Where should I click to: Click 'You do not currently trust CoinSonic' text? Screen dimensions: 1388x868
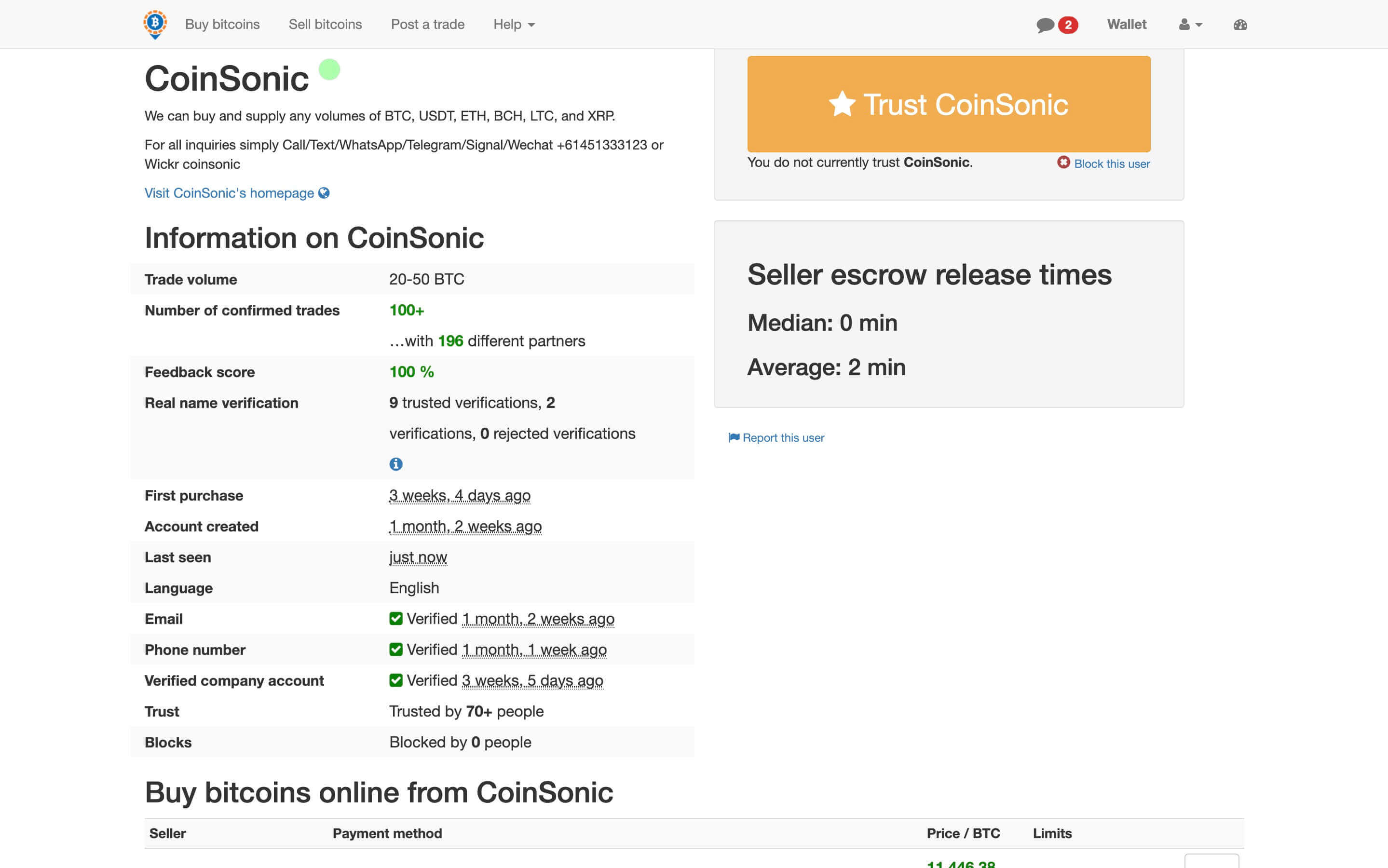[860, 163]
